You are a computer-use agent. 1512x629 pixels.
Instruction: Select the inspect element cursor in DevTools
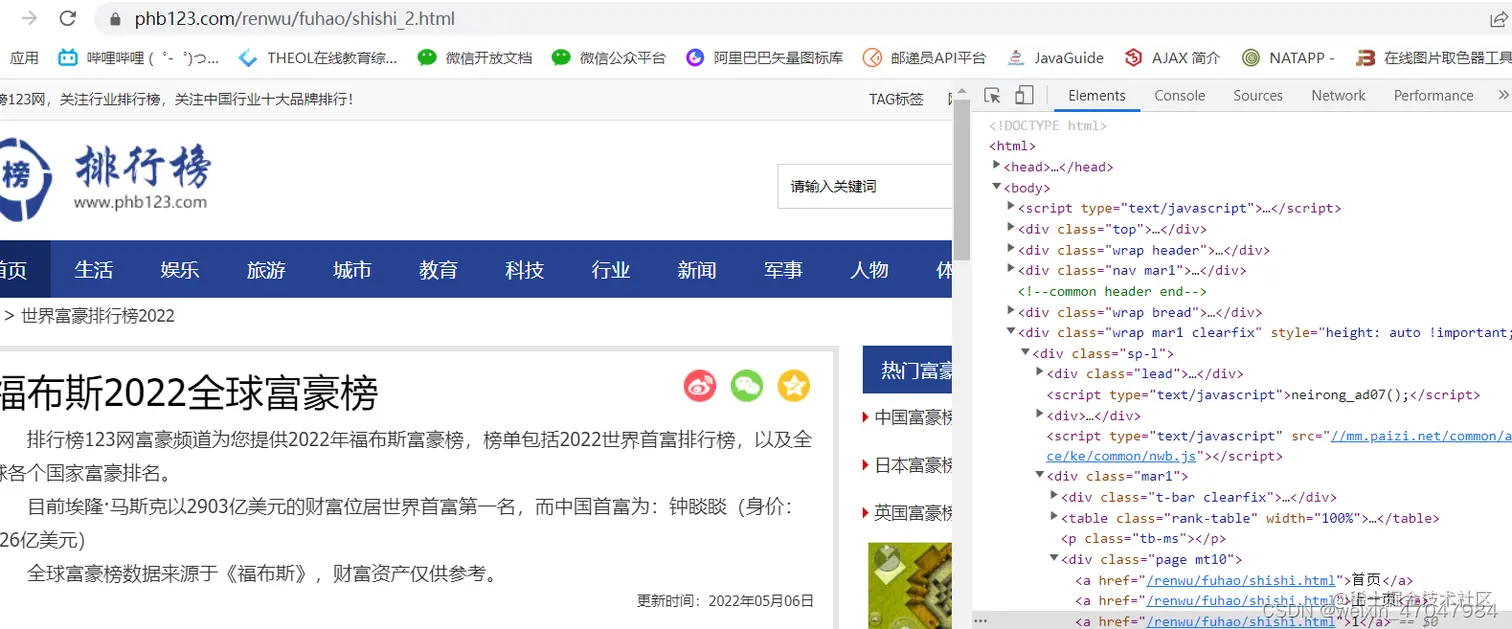991,94
